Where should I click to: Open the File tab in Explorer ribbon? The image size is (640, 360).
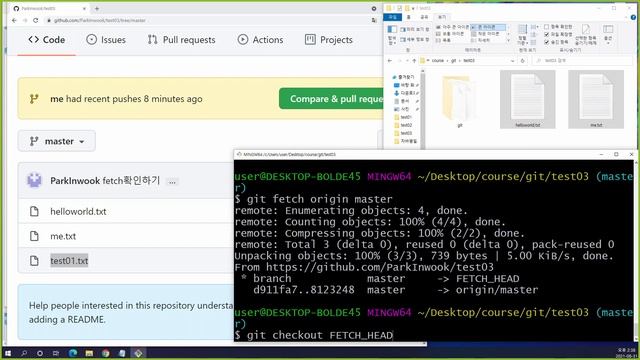pos(393,17)
